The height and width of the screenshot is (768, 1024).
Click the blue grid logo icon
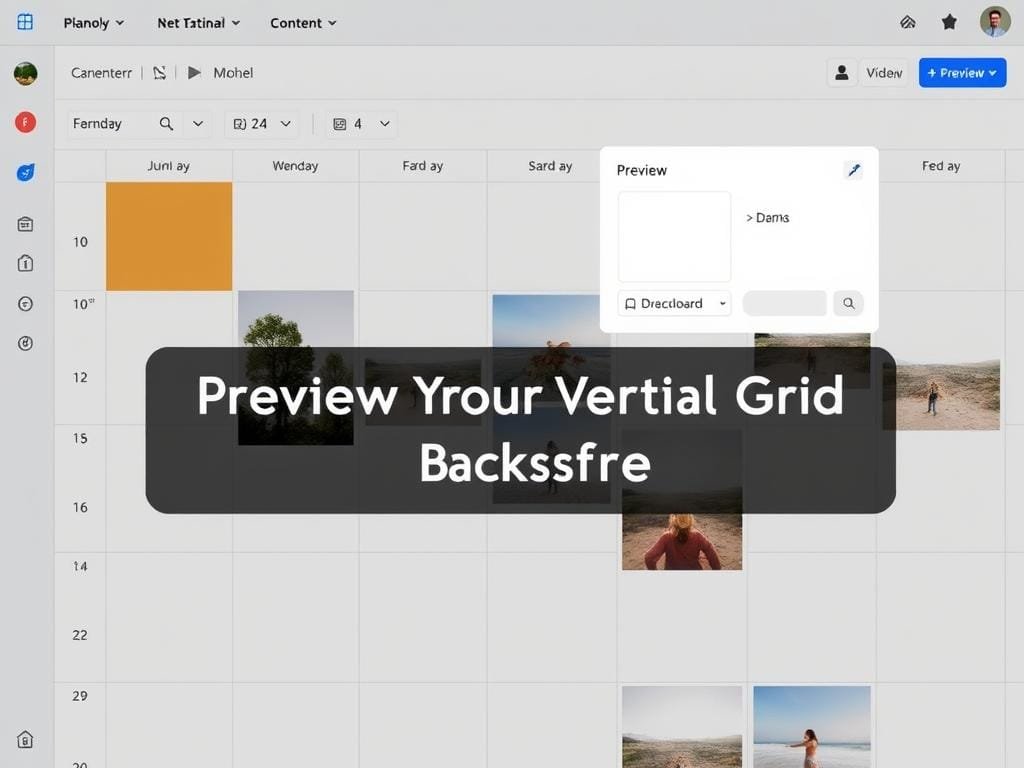25,22
